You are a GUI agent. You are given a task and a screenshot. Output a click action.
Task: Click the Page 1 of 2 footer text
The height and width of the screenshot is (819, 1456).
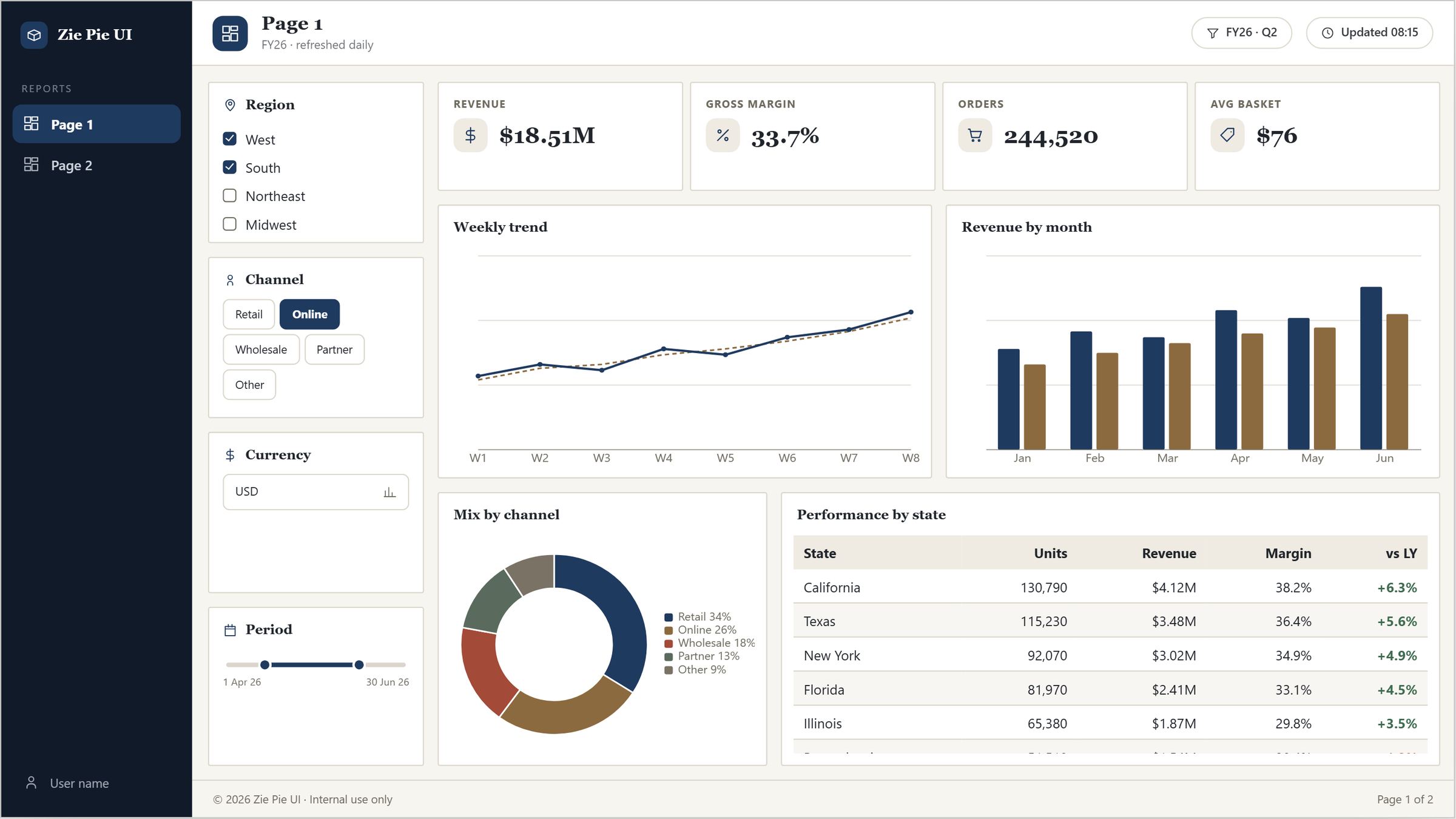pos(1404,800)
